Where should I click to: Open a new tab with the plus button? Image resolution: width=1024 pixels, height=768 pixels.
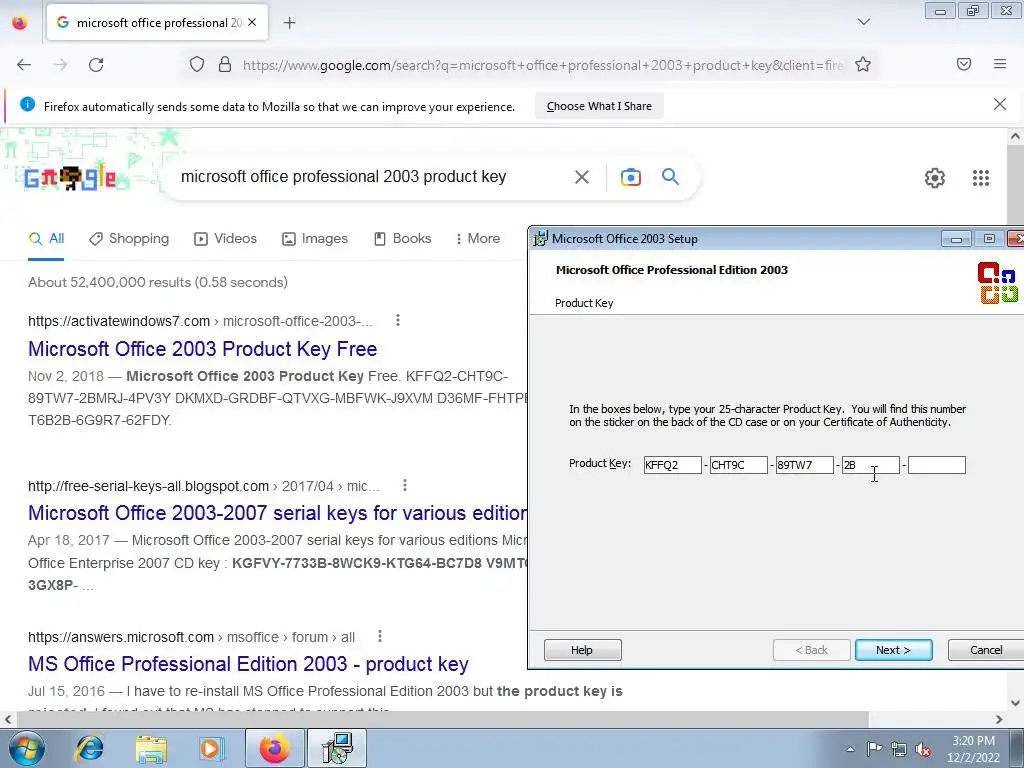click(289, 23)
